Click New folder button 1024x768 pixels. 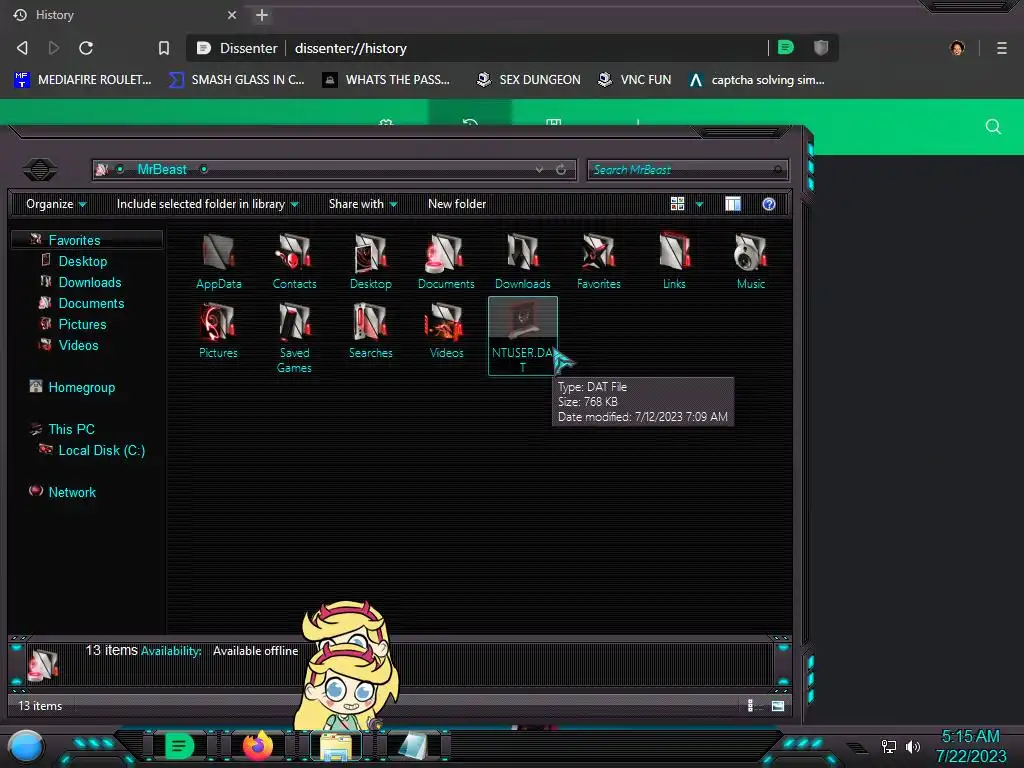click(457, 204)
